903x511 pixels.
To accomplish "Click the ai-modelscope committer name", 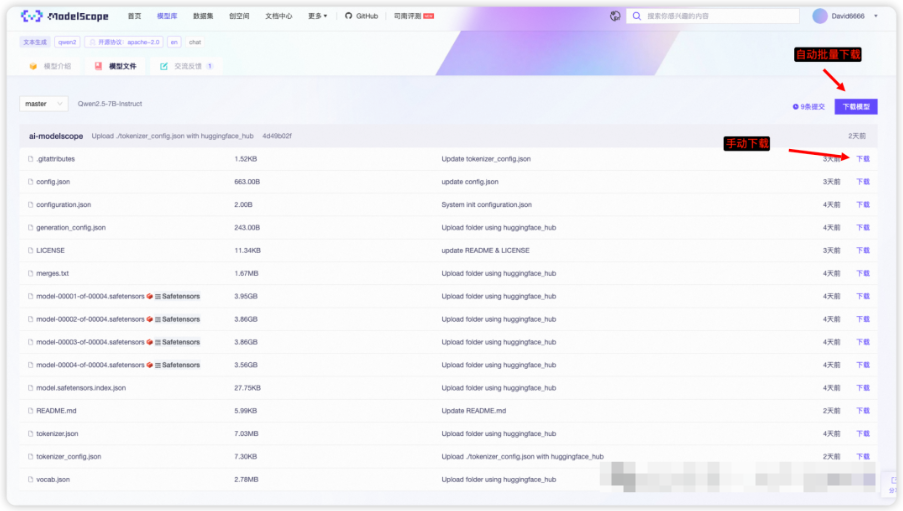I will point(56,136).
